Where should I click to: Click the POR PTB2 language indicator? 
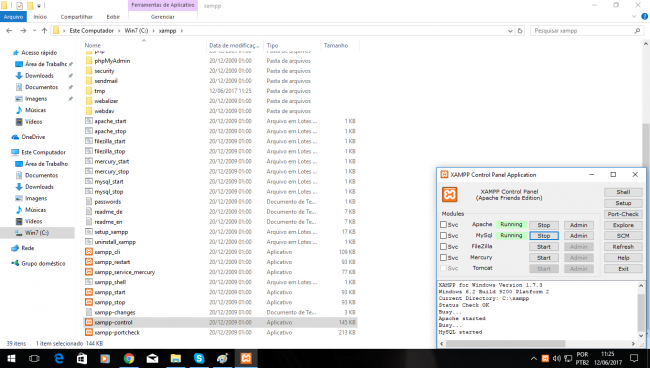tap(582, 358)
